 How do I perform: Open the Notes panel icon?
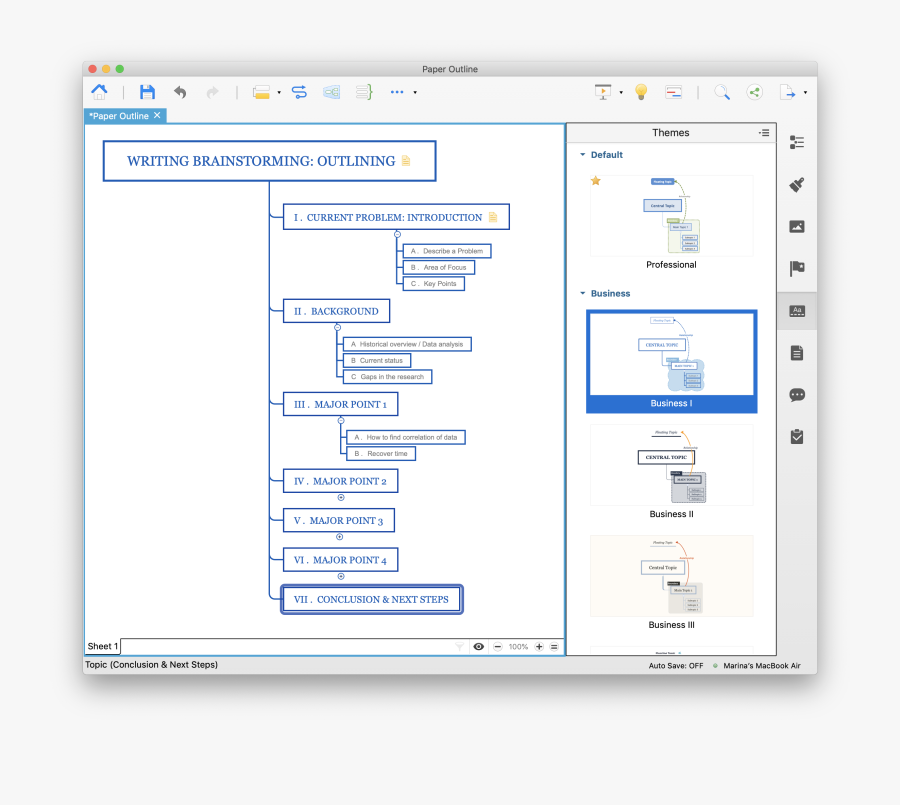click(797, 351)
